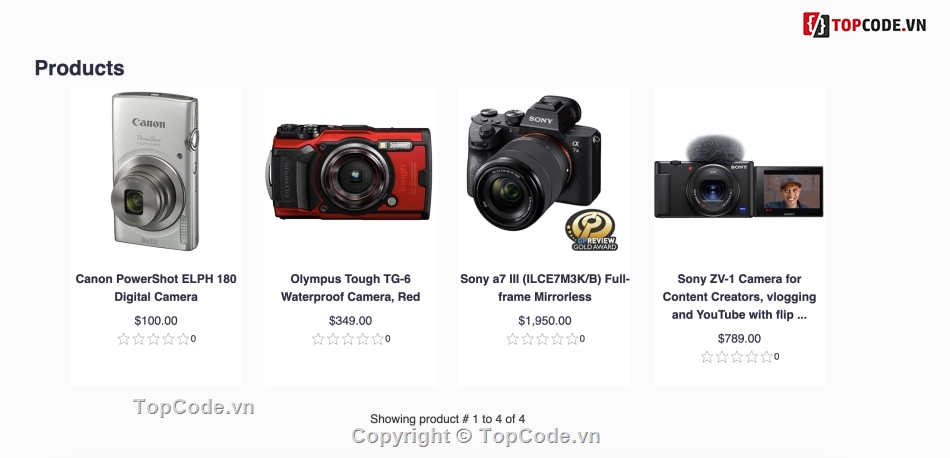The width and height of the screenshot is (950, 458).
Task: Rate the Sony a7 III four stars
Action: [557, 339]
